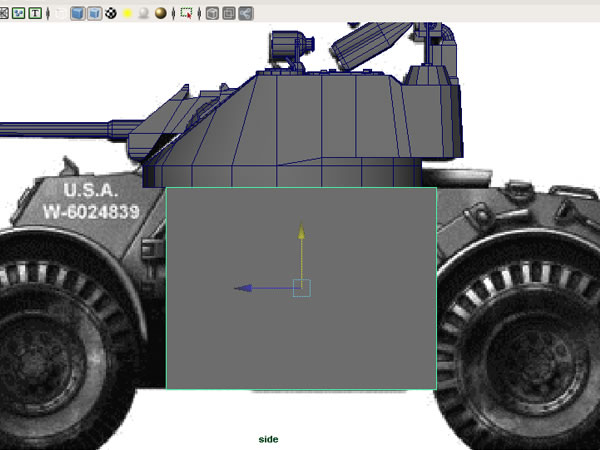Image resolution: width=600 pixels, height=450 pixels.
Task: Click the move manipulator center square handle
Action: [x=302, y=288]
